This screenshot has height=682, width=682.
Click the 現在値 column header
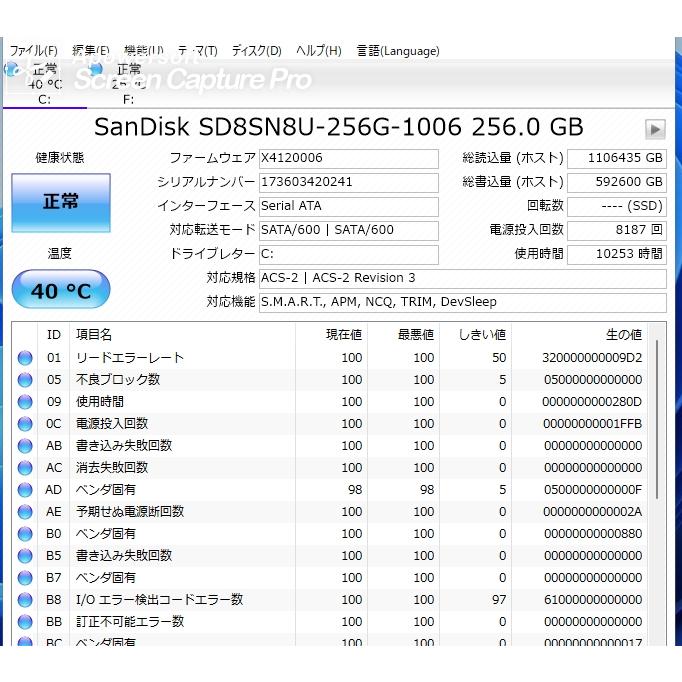(331, 335)
